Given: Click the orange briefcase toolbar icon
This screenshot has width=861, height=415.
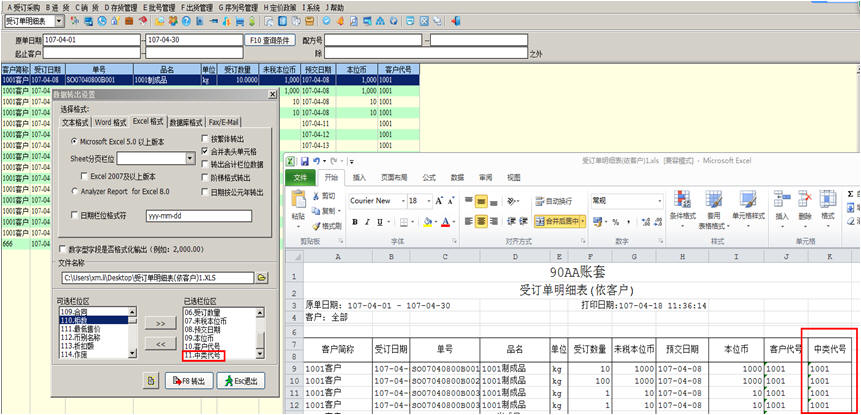Looking at the screenshot, I should click(x=129, y=21).
